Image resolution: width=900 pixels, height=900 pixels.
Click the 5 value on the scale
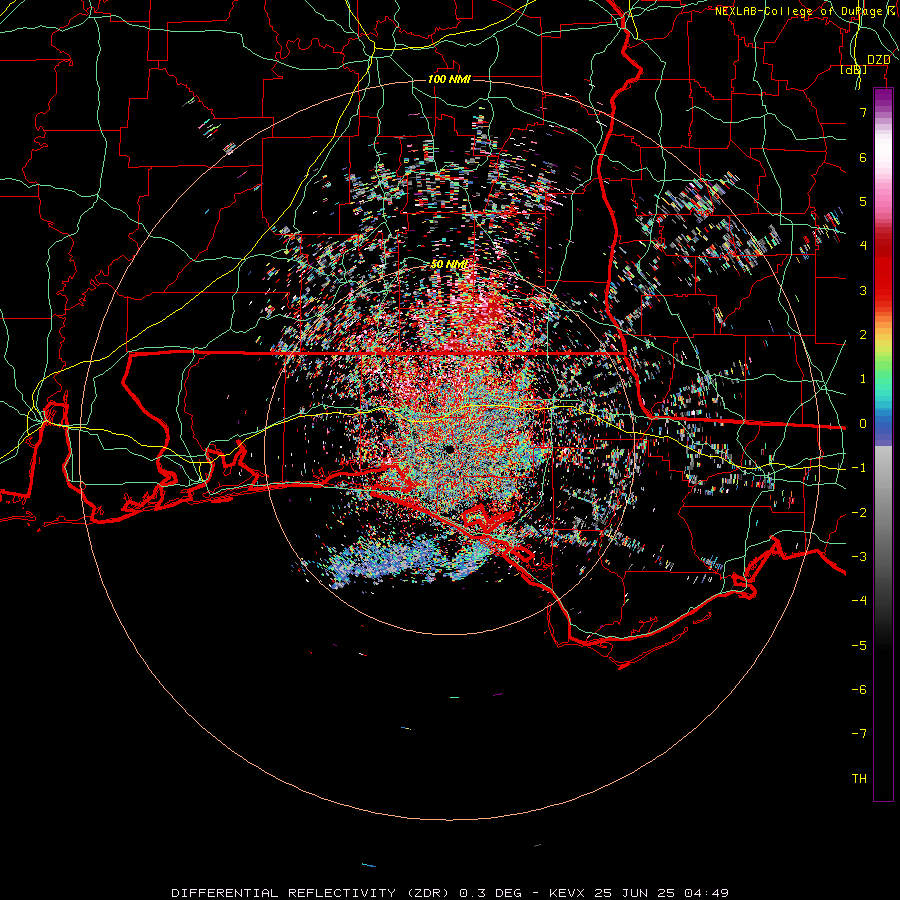[863, 201]
